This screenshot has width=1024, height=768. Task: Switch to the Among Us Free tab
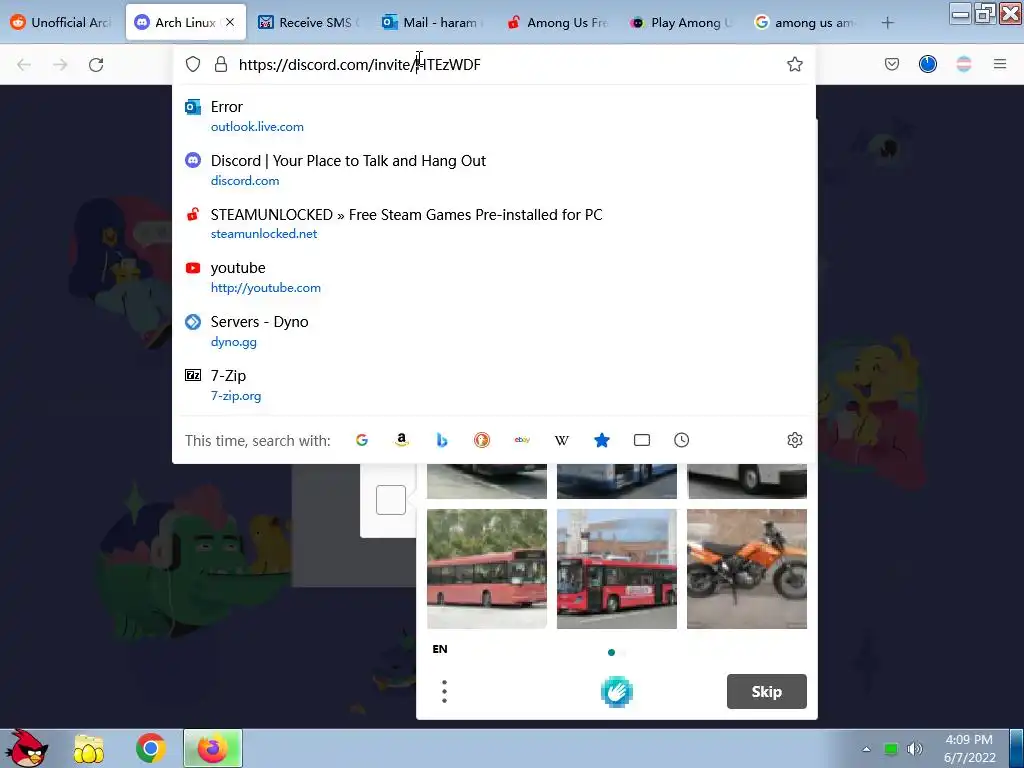pos(557,22)
